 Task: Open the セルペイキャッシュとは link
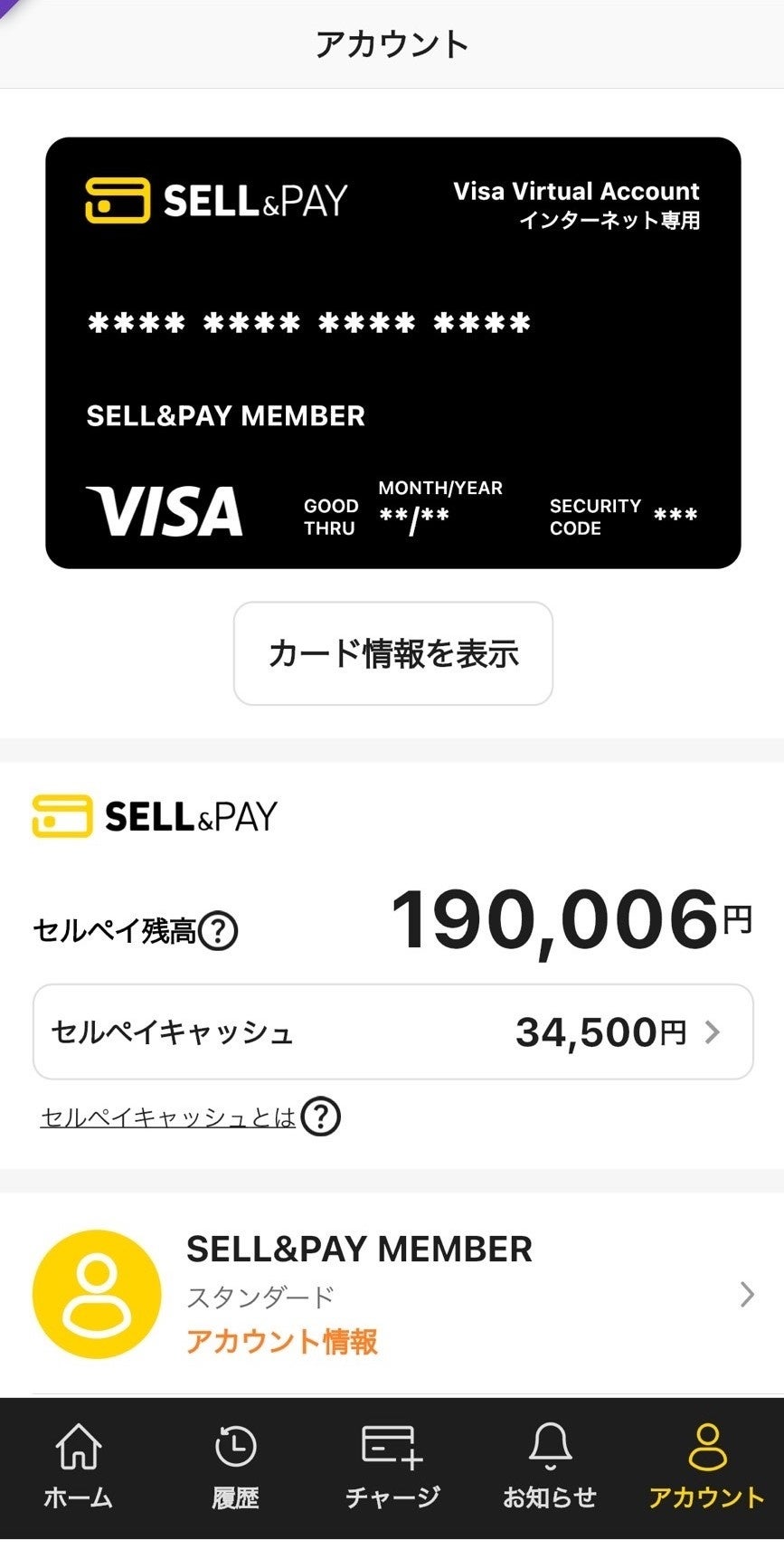[x=168, y=1117]
